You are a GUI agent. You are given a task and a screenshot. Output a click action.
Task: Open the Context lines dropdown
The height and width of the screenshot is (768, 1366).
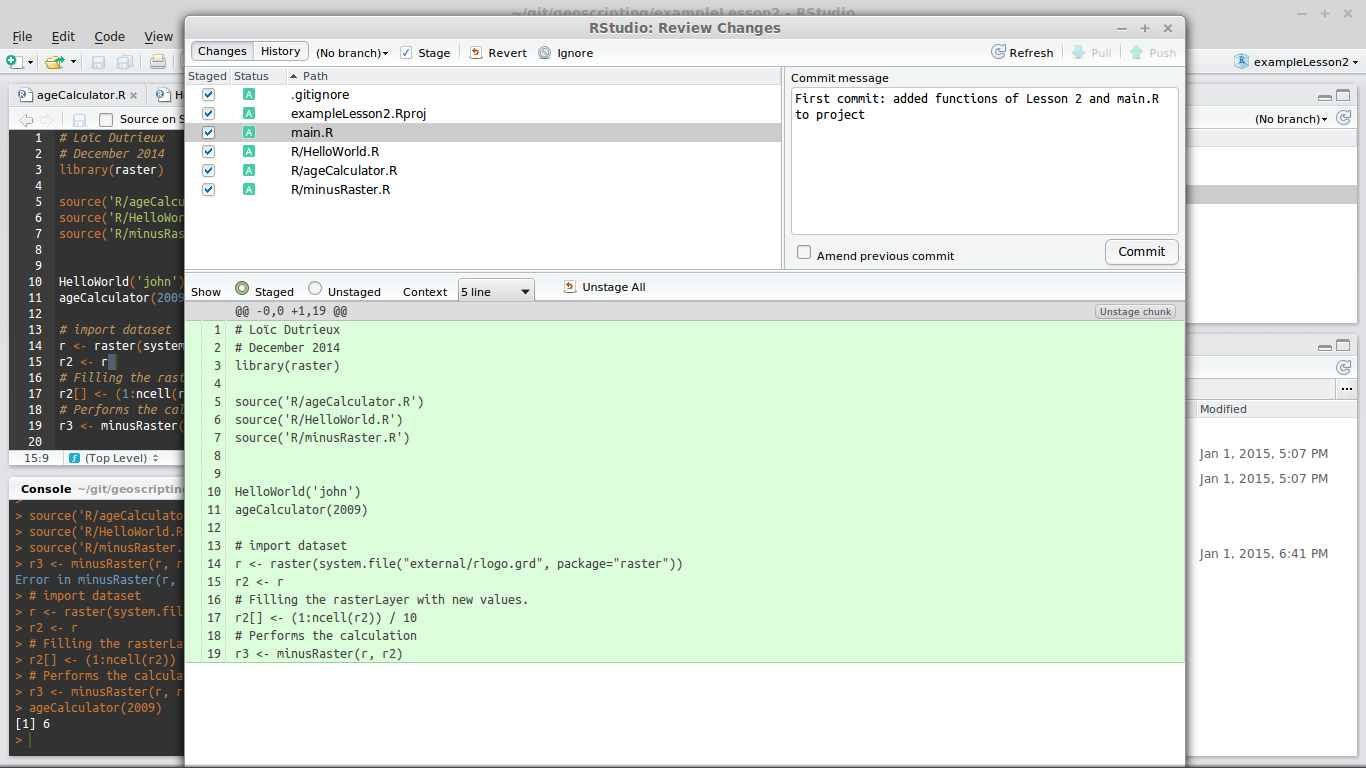click(x=495, y=289)
